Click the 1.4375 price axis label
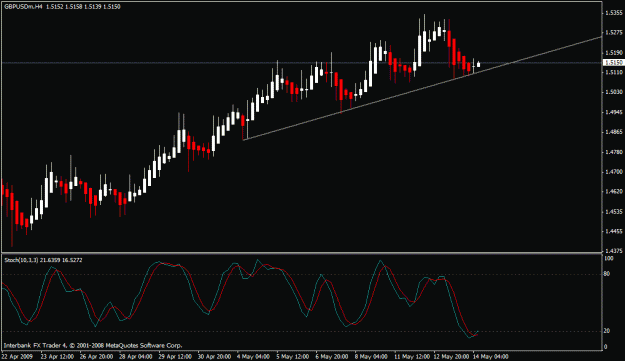625x361 pixels. (614, 251)
